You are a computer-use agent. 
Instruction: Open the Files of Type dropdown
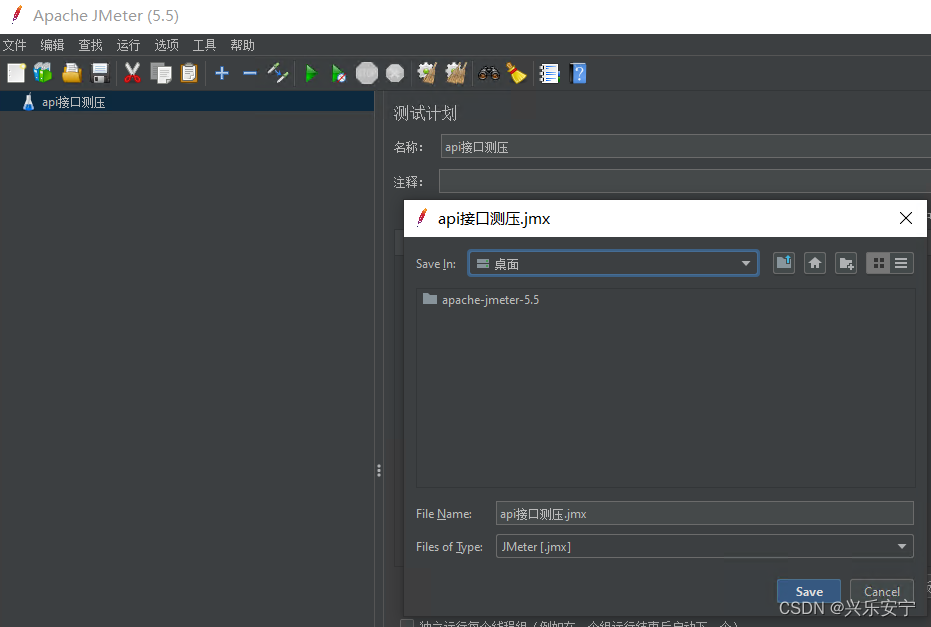tap(704, 546)
